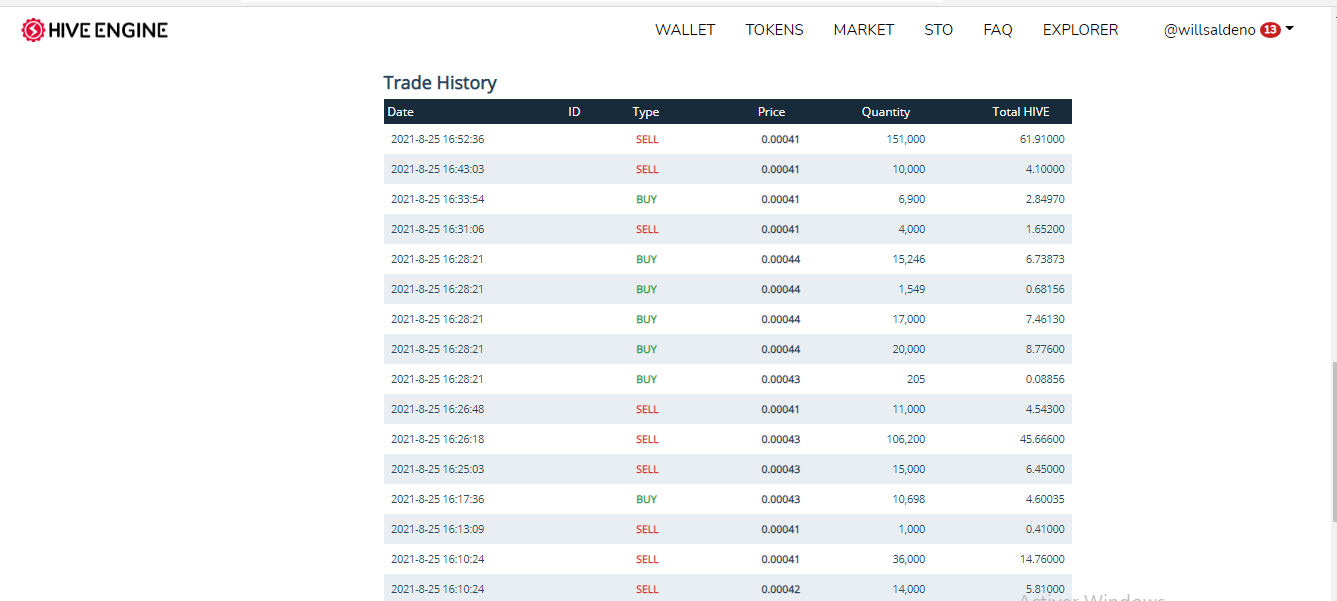The width and height of the screenshot is (1337, 601).
Task: Click date 2021-8-25 16:31:06
Action: [437, 229]
